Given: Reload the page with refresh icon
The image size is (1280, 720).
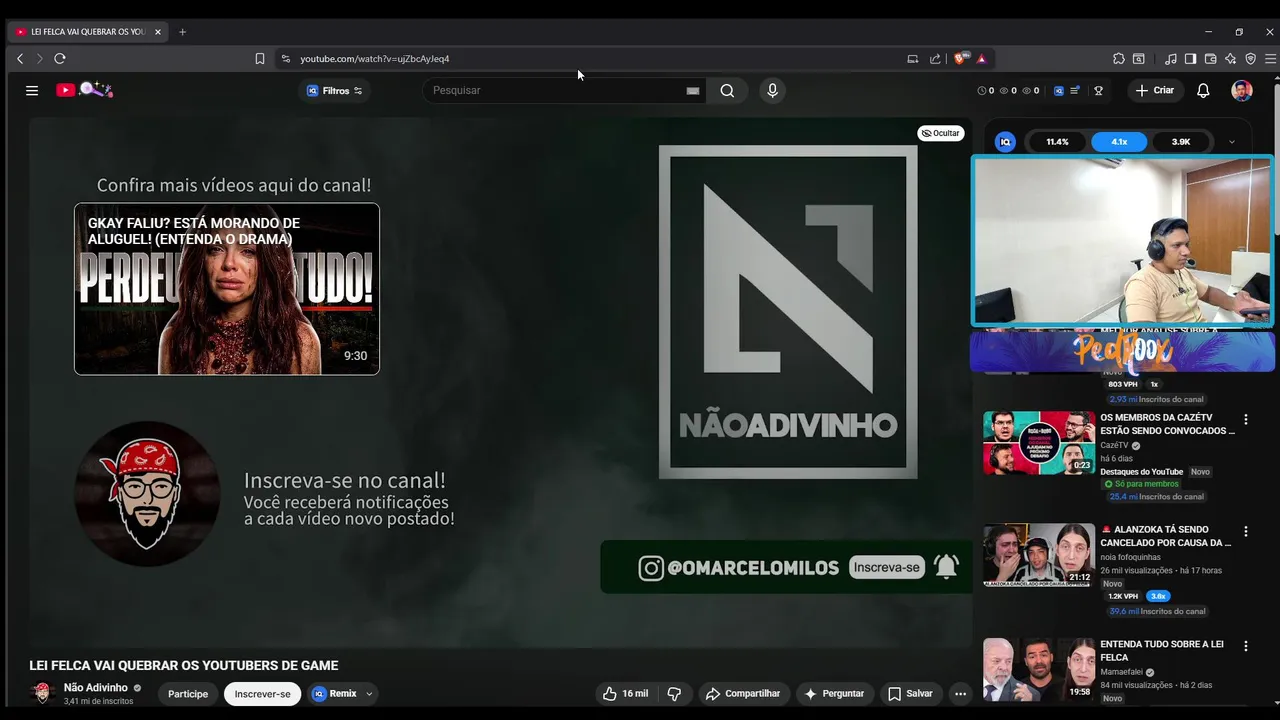Looking at the screenshot, I should (60, 59).
